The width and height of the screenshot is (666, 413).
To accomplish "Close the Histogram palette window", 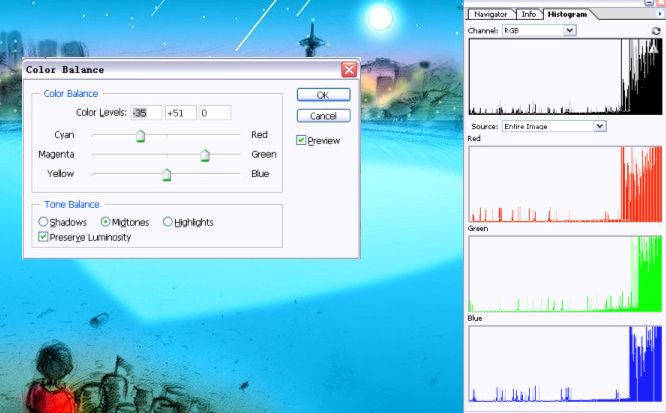I will 660,3.
